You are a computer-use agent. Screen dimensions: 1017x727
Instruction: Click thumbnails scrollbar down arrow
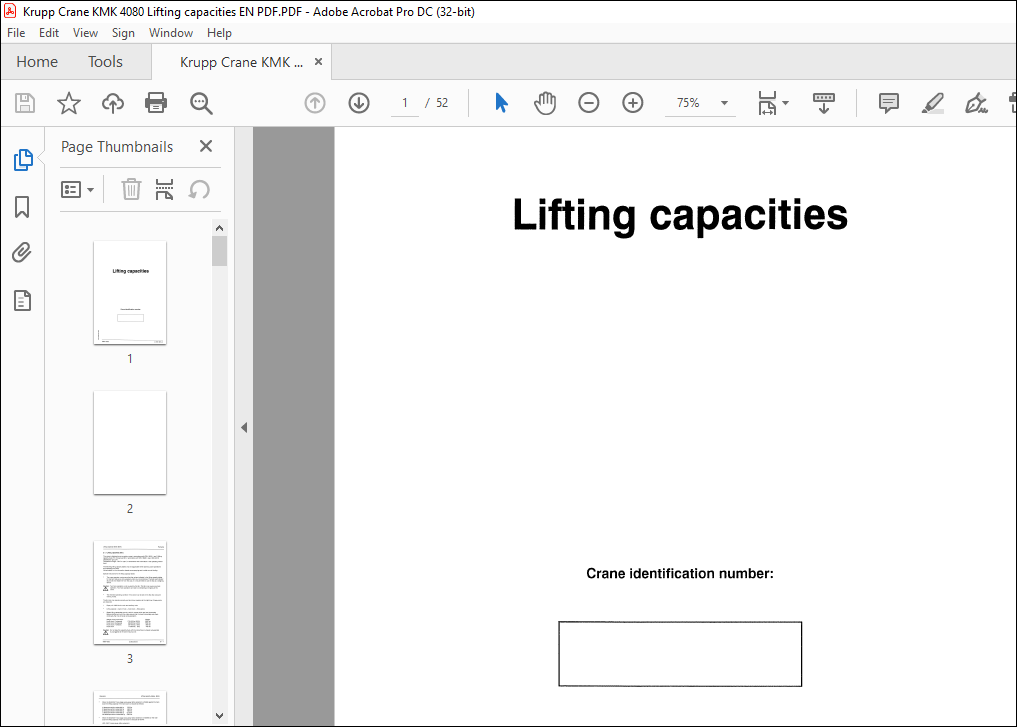(x=219, y=716)
